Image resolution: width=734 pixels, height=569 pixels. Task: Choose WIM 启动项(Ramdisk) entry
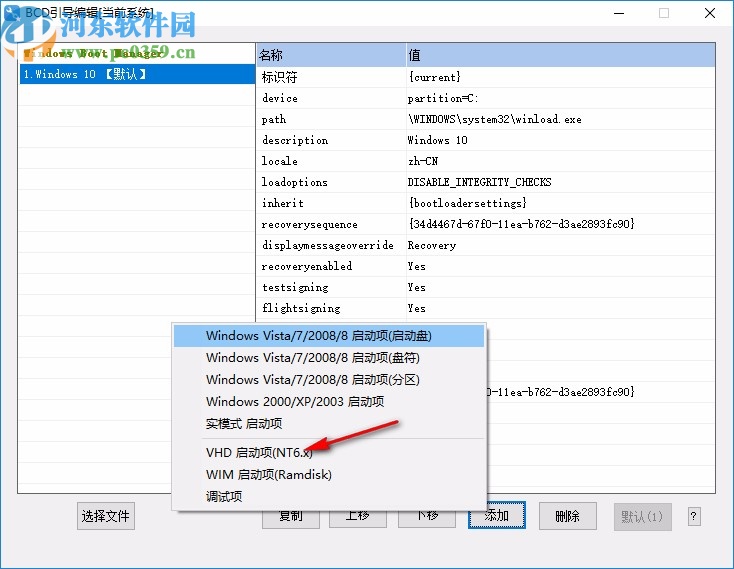tap(329, 474)
